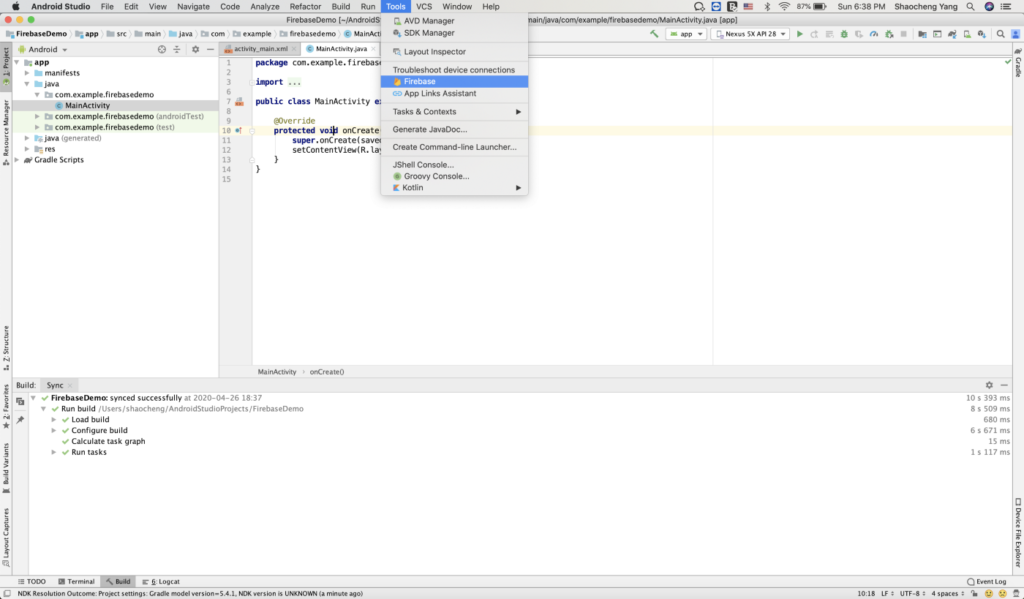The image size is (1024, 599).
Task: Select MainActivity in project tree
Action: (x=87, y=105)
